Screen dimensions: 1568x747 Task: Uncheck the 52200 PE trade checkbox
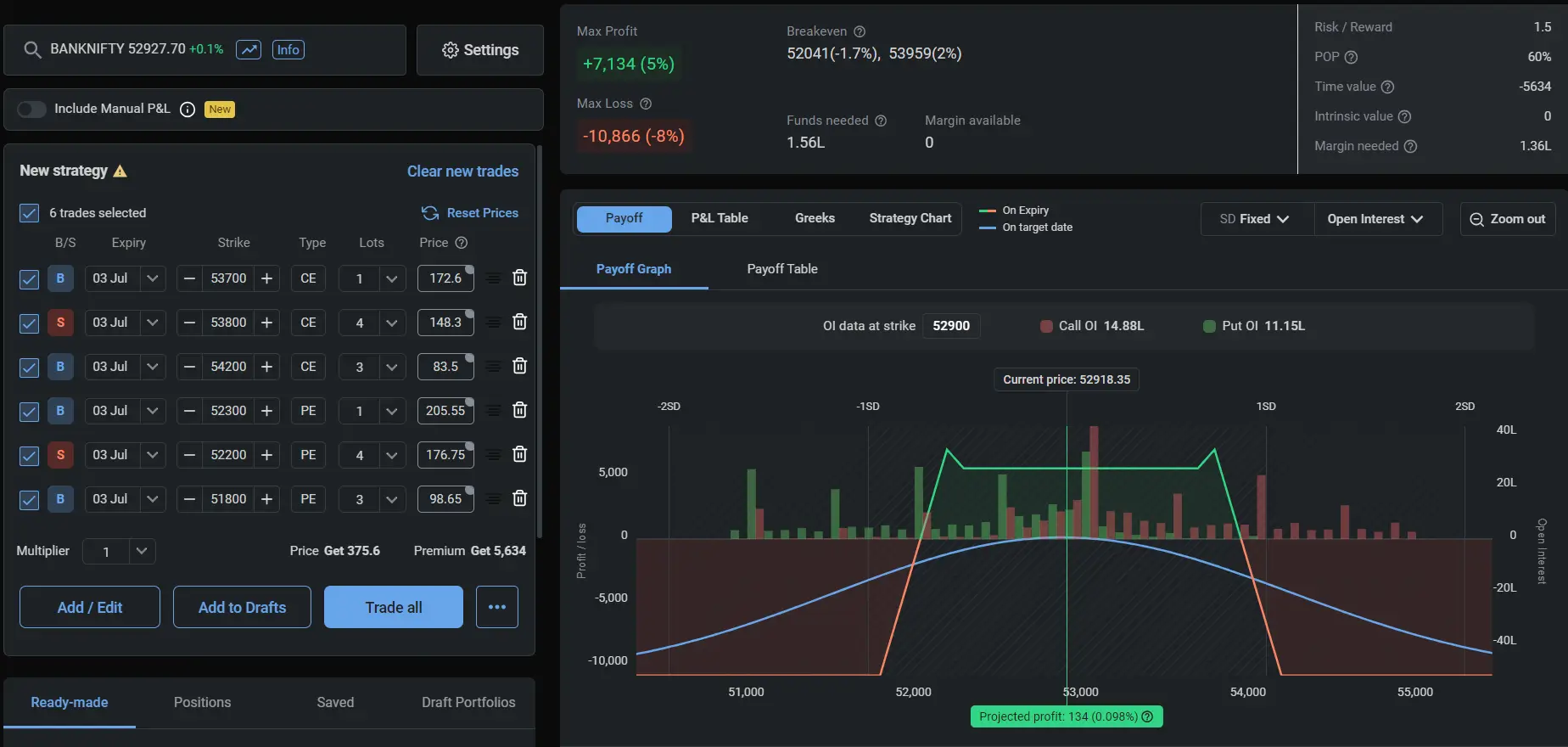tap(30, 456)
